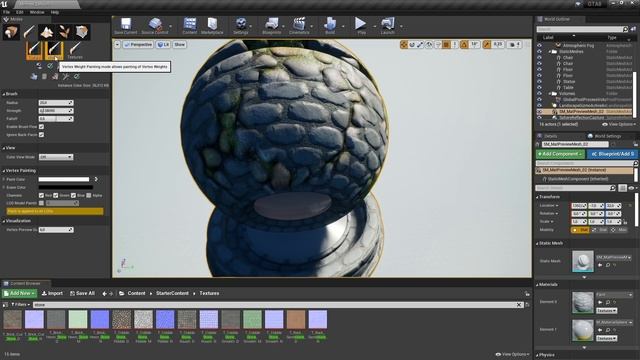Click the Element 1 use selected asset arrow

click(600, 330)
